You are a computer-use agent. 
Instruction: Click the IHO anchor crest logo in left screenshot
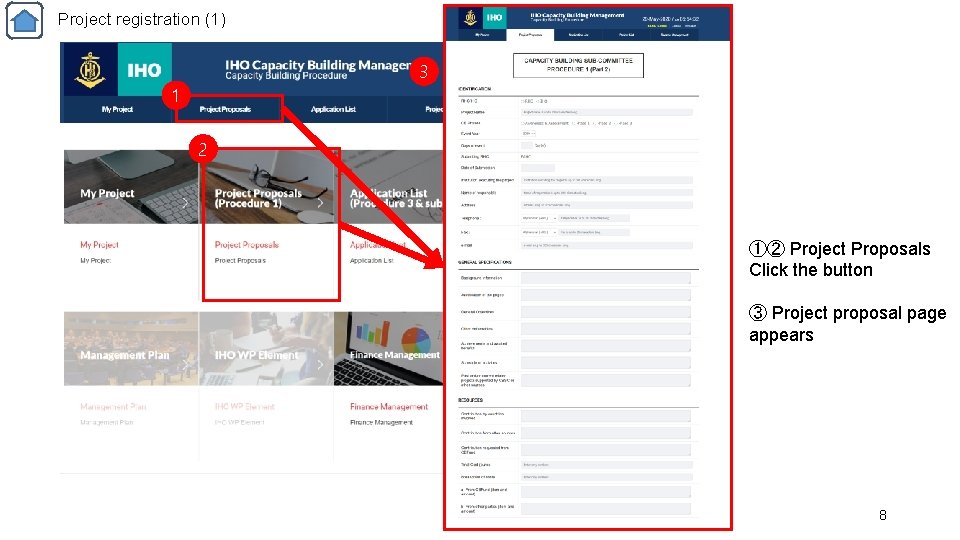click(90, 69)
